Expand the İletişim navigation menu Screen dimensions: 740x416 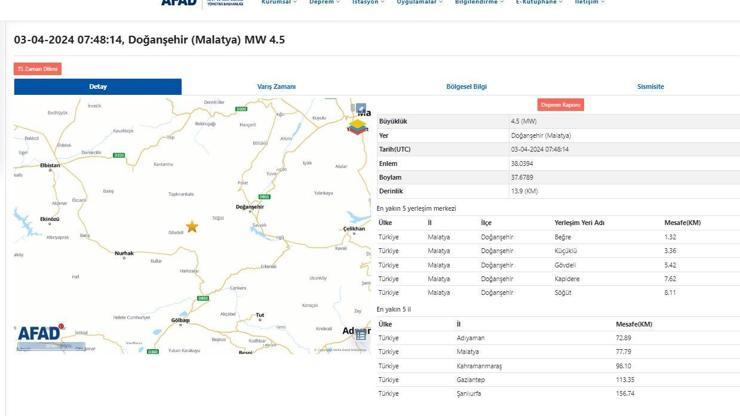(589, 2)
